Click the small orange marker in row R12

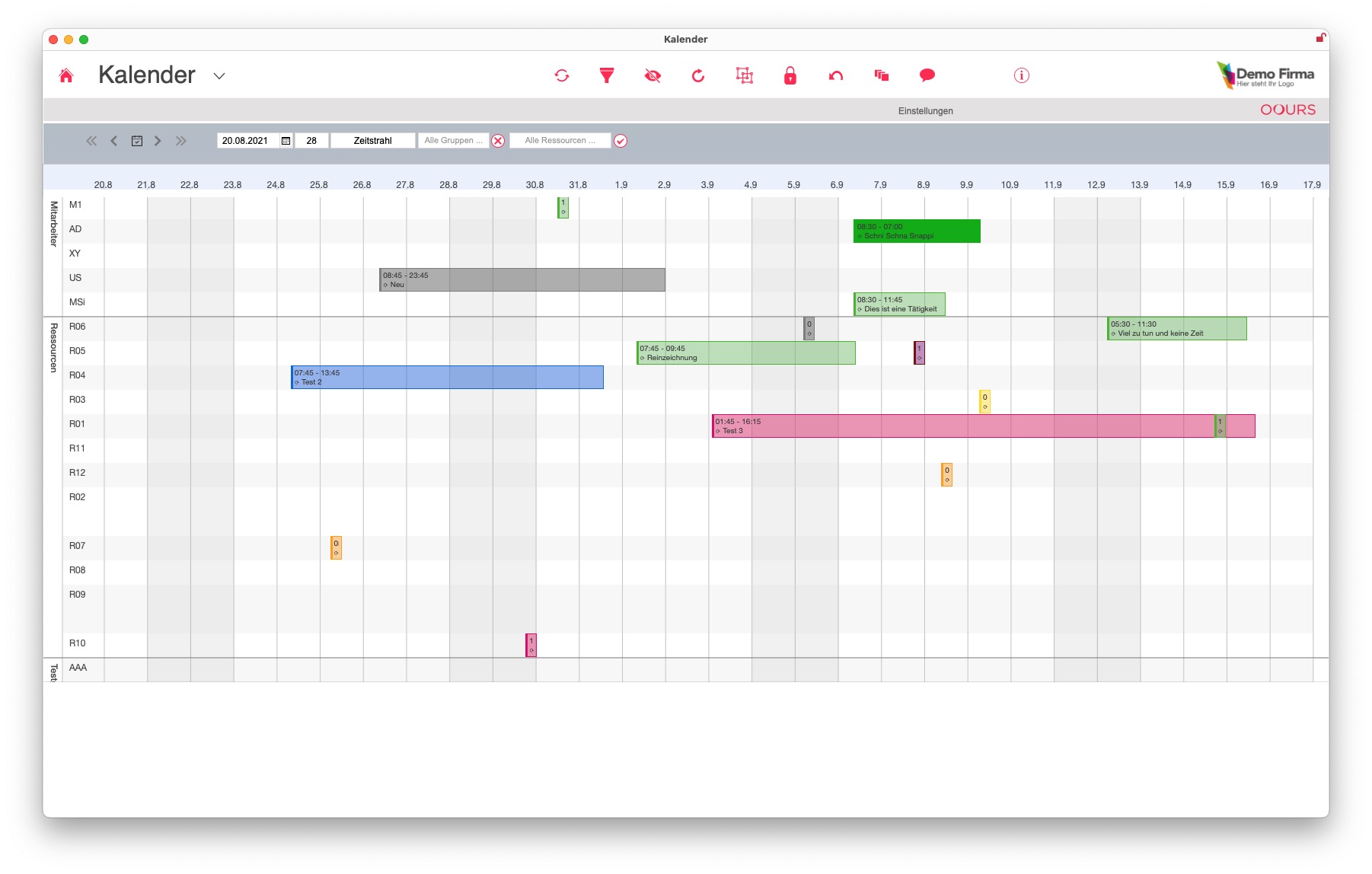[947, 475]
